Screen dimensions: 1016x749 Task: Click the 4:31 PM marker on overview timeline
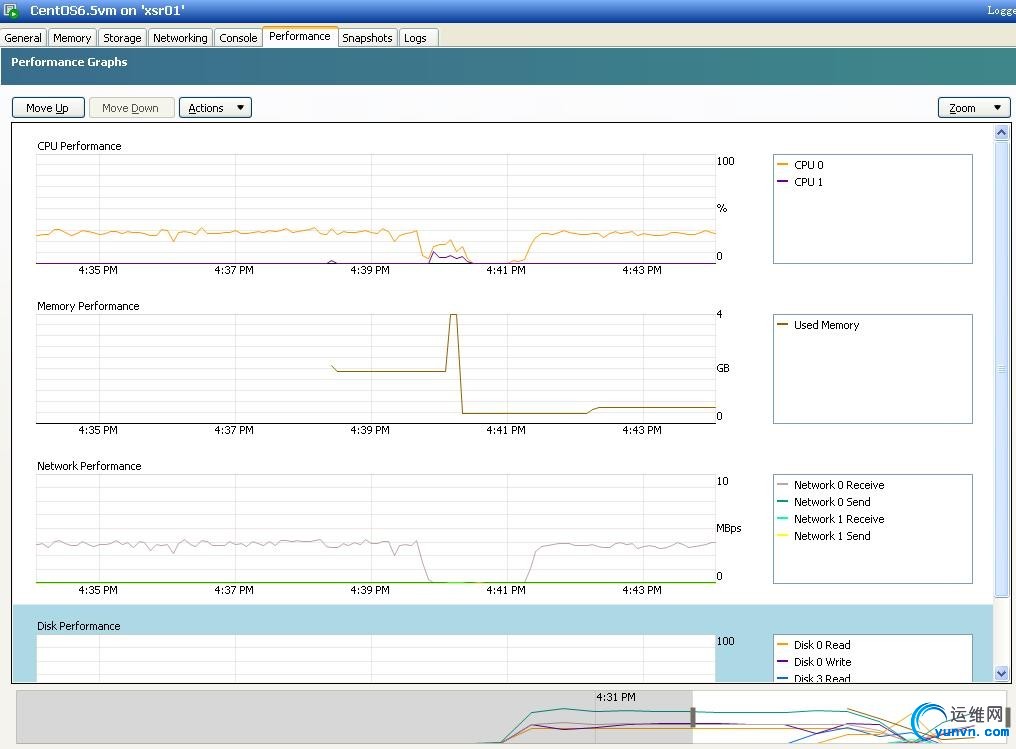(615, 698)
